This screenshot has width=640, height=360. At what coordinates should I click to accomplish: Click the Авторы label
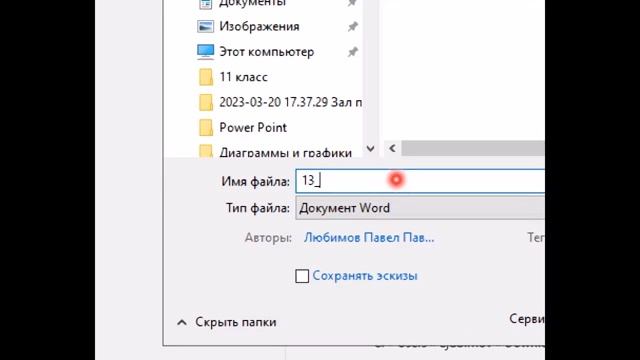[268, 238]
